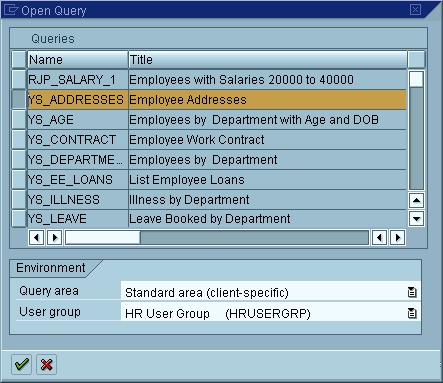Select row marker for YS_EE_LOANS
The image size is (443, 383).
(x=19, y=179)
